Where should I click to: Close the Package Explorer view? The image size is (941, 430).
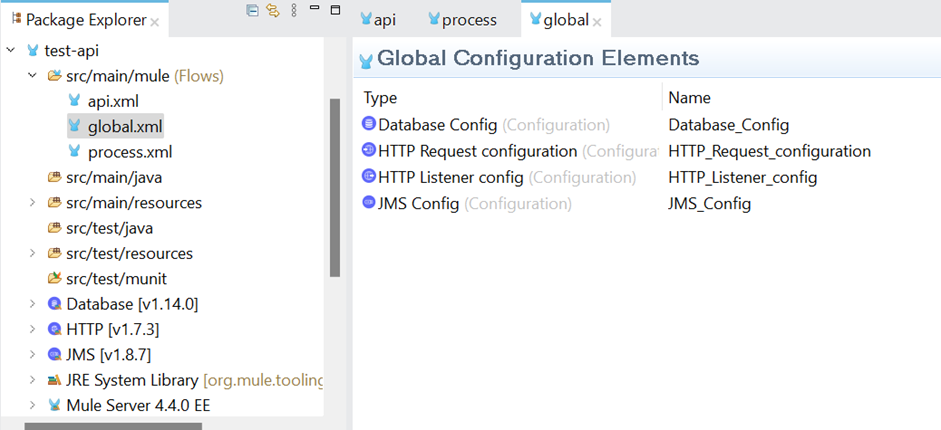154,21
